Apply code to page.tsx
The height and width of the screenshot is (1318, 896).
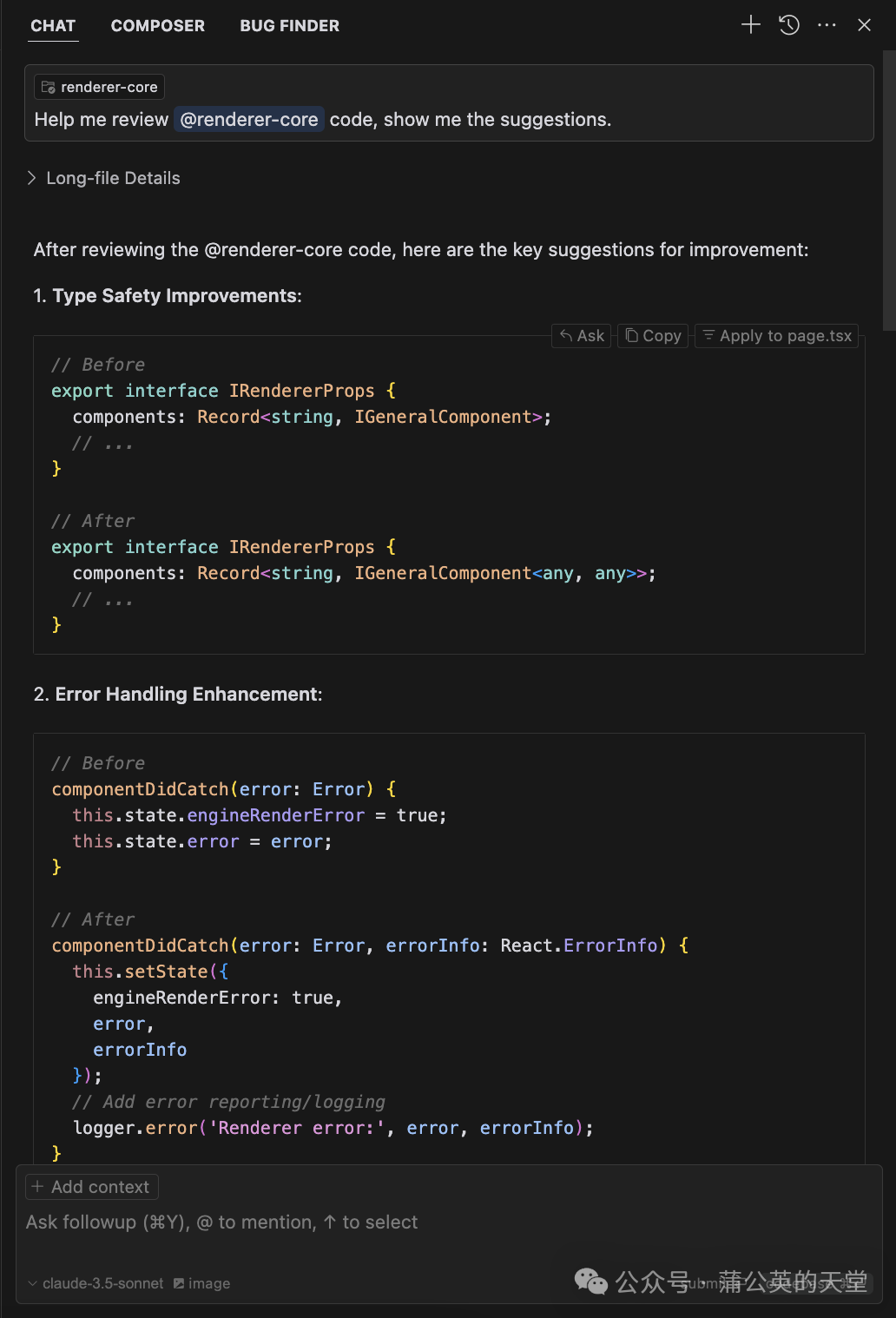(x=777, y=336)
